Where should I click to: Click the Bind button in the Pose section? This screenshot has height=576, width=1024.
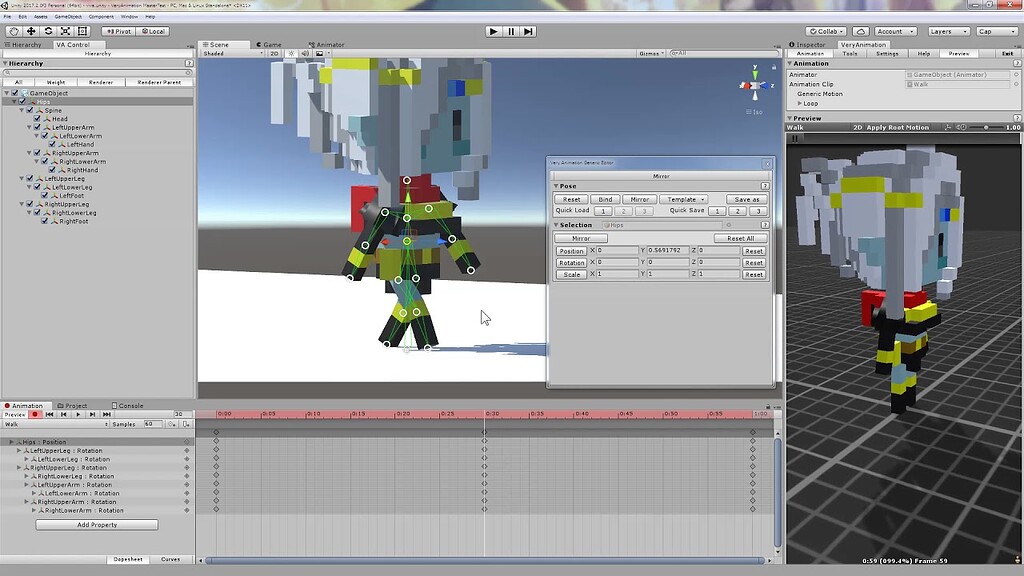pos(605,199)
